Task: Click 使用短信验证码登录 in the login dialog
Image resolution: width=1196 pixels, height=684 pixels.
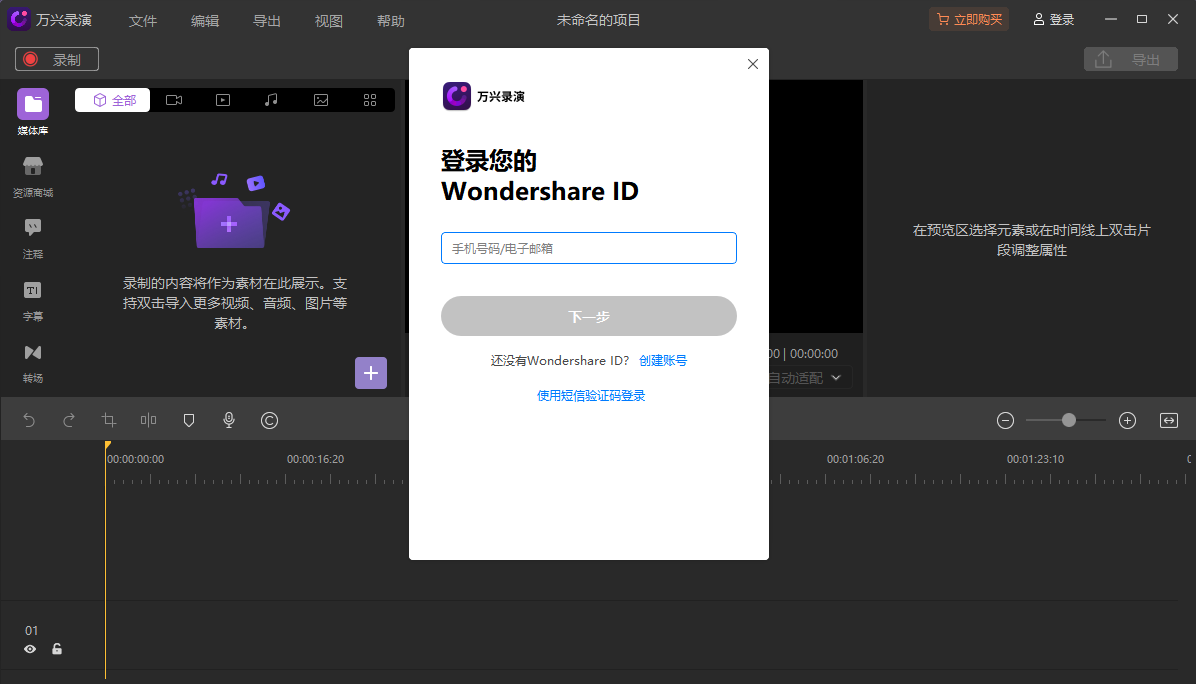Action: [591, 396]
